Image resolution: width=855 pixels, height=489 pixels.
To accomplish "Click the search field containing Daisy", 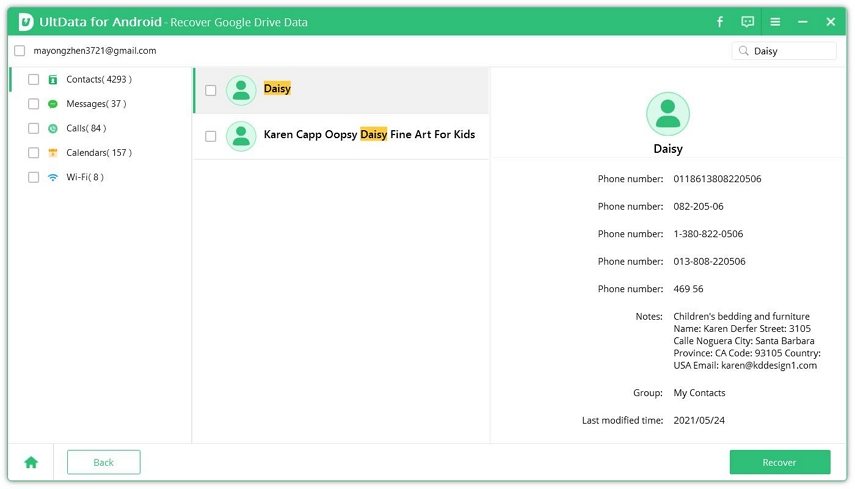I will pos(792,51).
